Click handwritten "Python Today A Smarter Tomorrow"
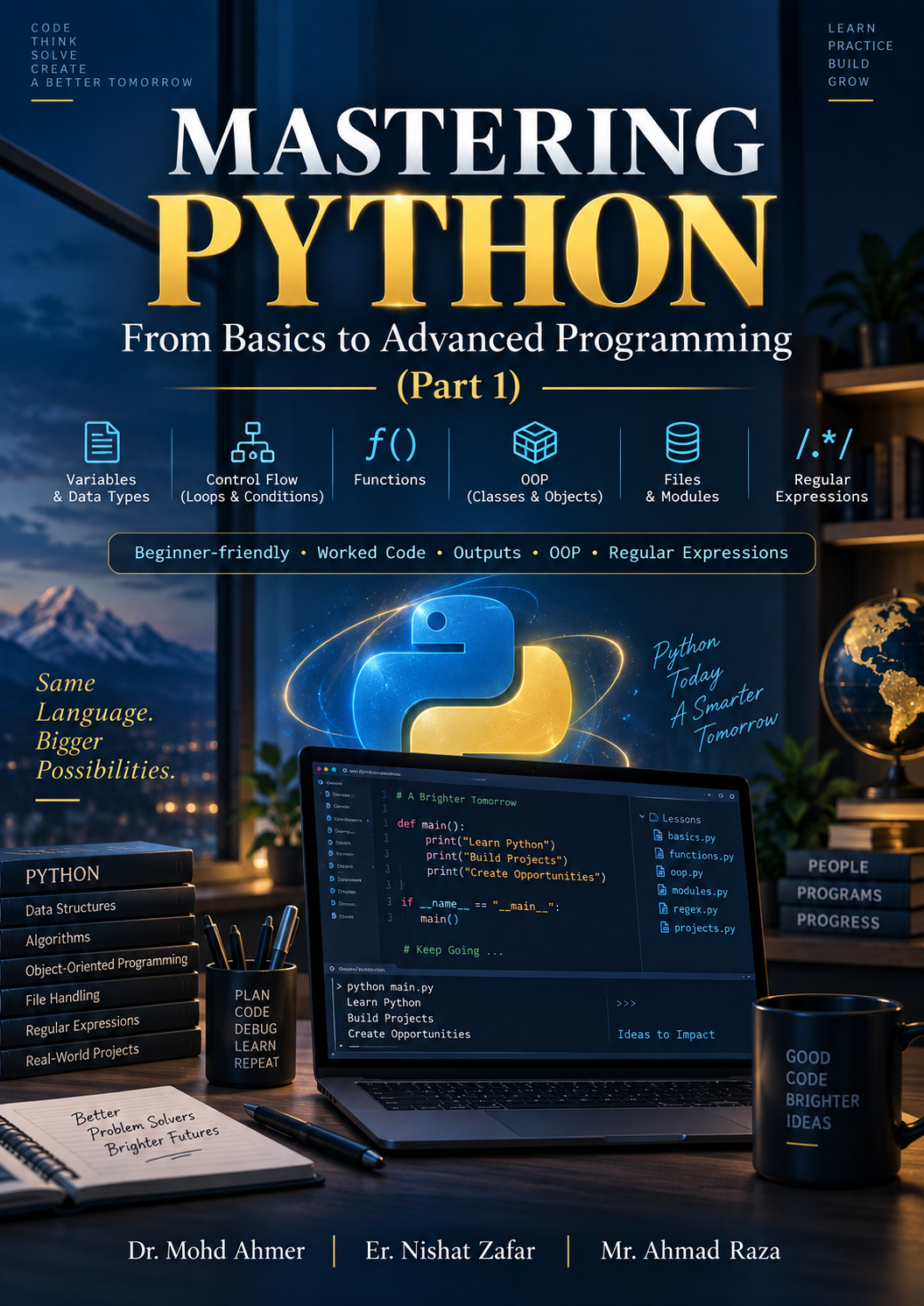This screenshot has height=1306, width=924. click(715, 692)
